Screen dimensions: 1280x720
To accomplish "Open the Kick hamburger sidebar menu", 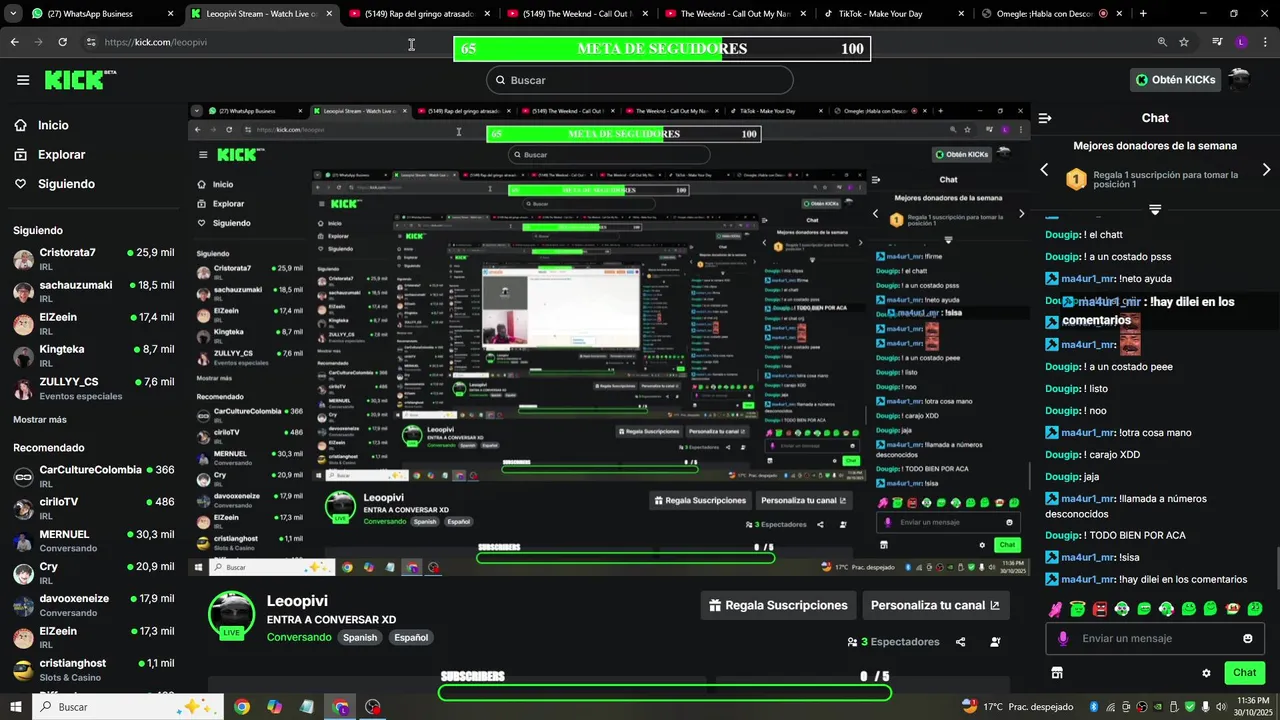I will 23,80.
